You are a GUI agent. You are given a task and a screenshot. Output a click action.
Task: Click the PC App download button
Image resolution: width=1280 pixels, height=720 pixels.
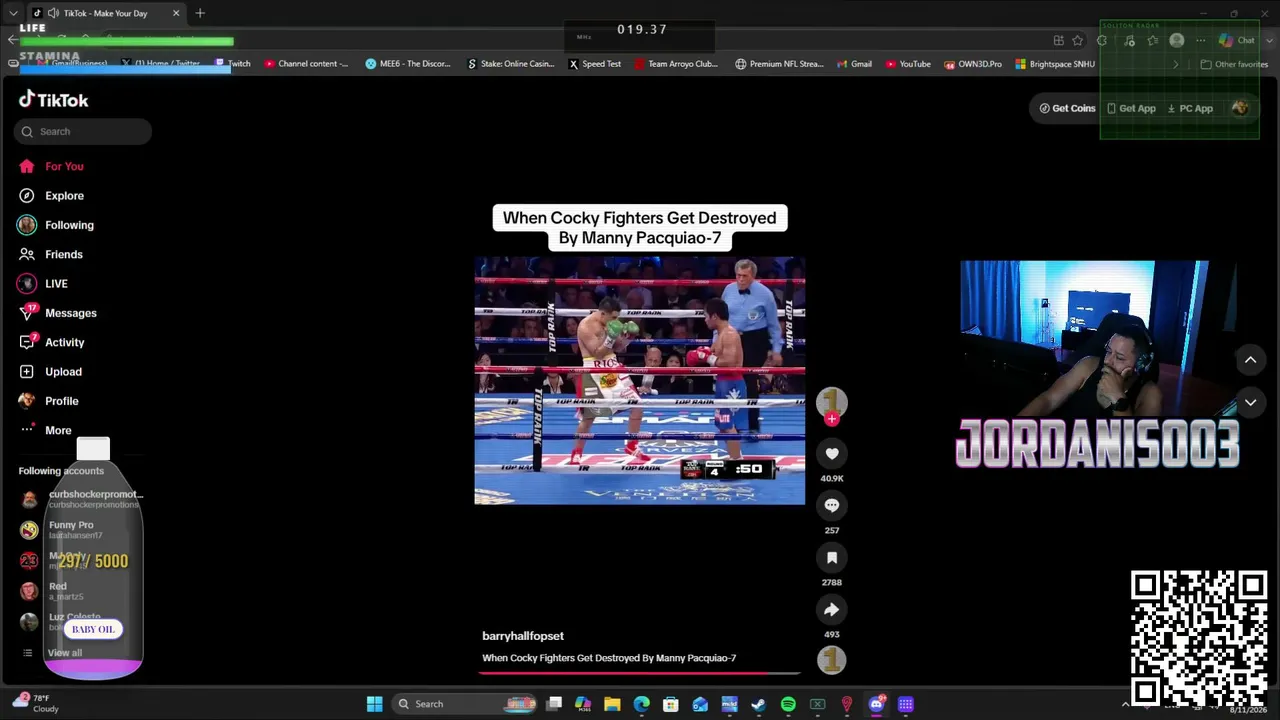(x=1190, y=108)
